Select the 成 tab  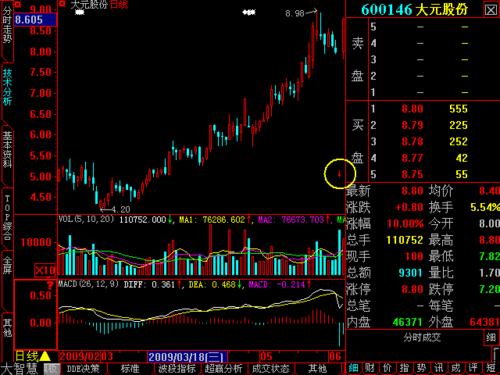coord(456,368)
